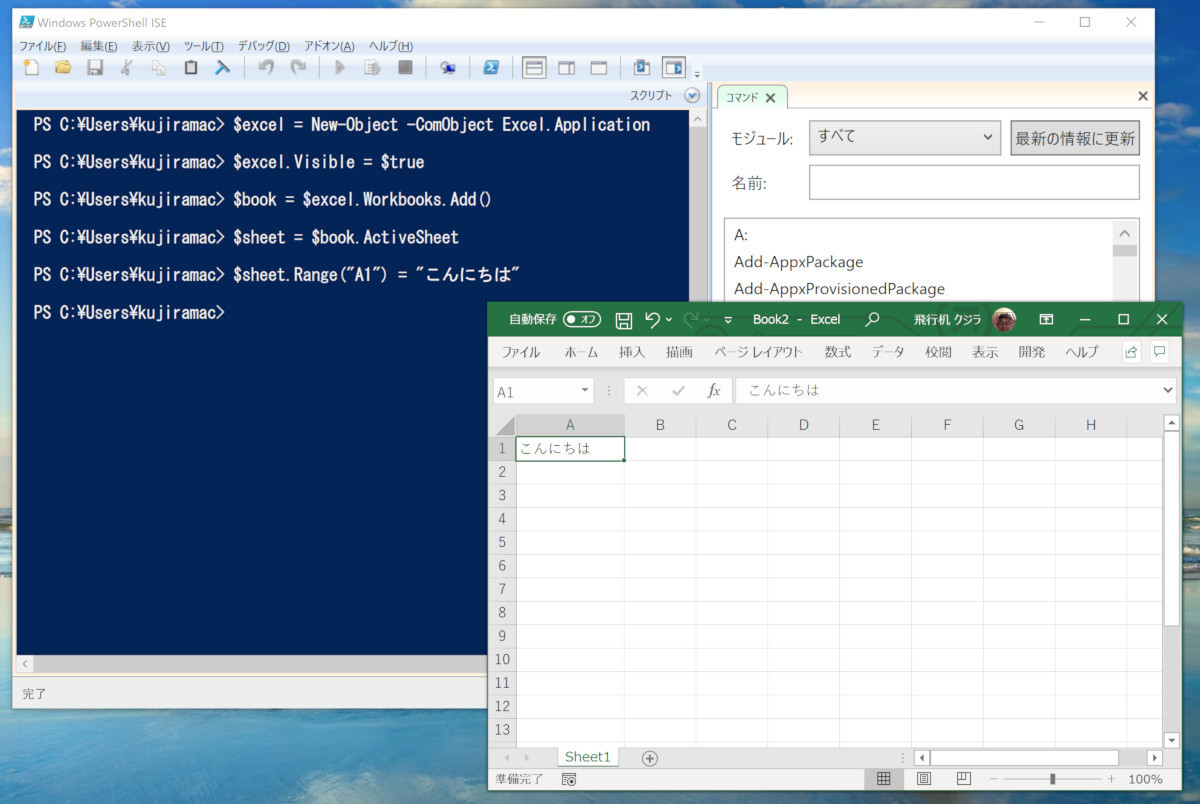Open the Excel Name Box dropdown arrow
The height and width of the screenshot is (804, 1200).
coord(586,391)
